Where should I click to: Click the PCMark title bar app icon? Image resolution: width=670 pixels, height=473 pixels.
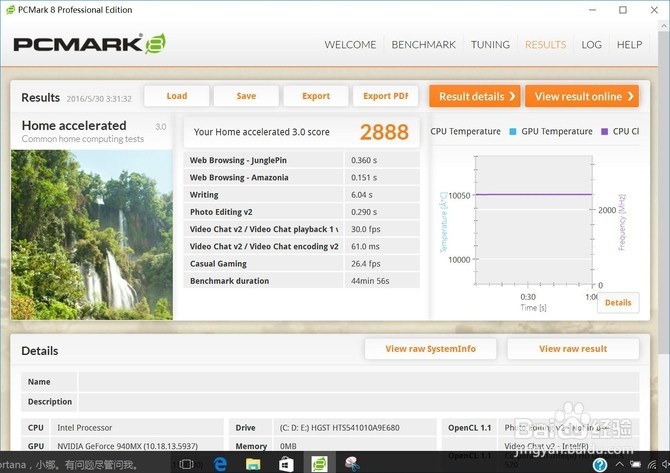click(10, 9)
